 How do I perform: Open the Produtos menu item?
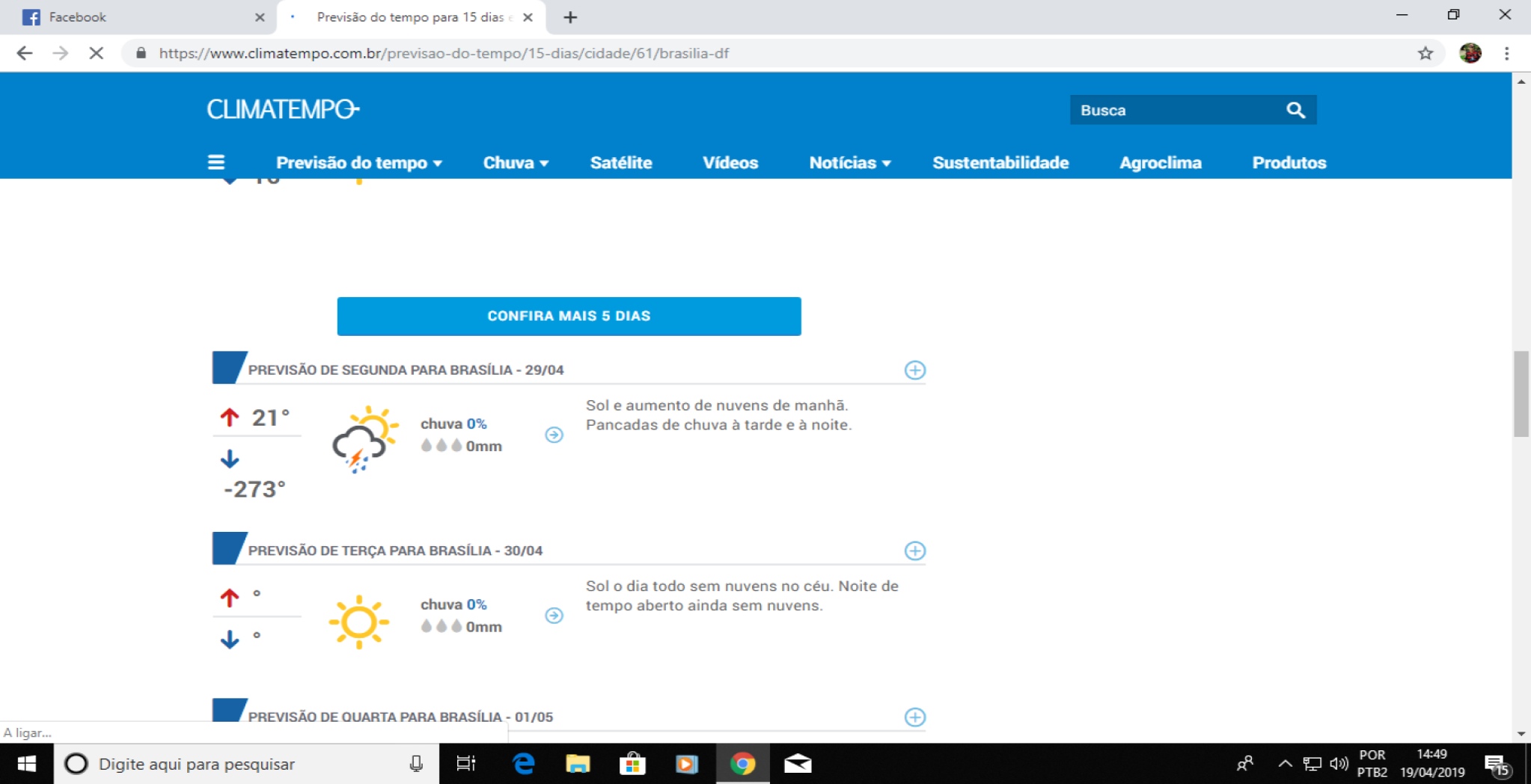tap(1289, 162)
